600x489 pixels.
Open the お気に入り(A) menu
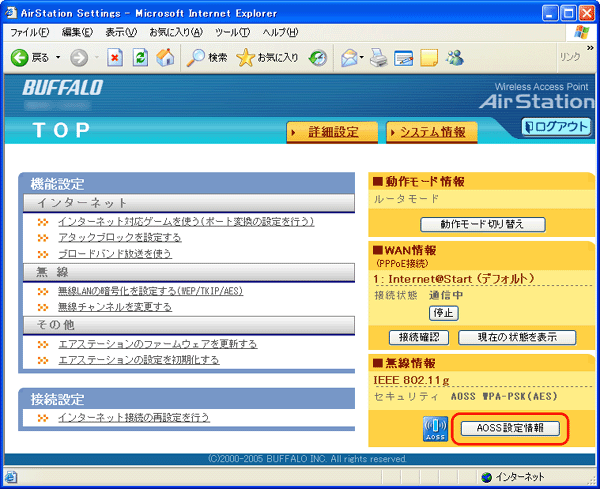point(176,33)
